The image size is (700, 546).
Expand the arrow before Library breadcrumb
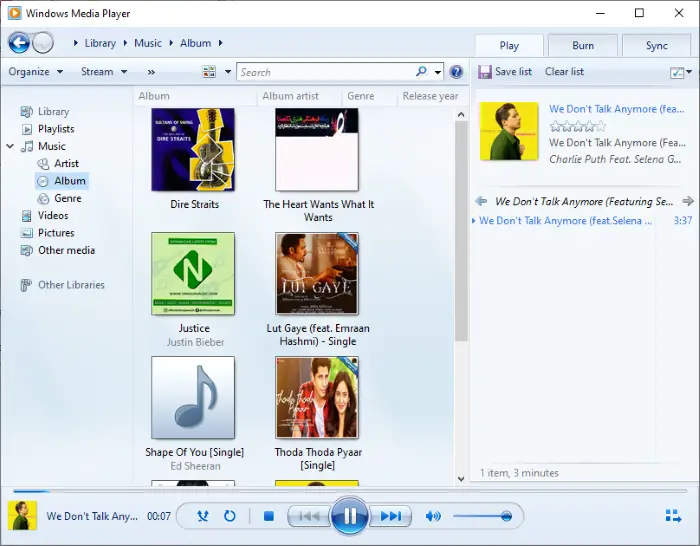click(75, 43)
